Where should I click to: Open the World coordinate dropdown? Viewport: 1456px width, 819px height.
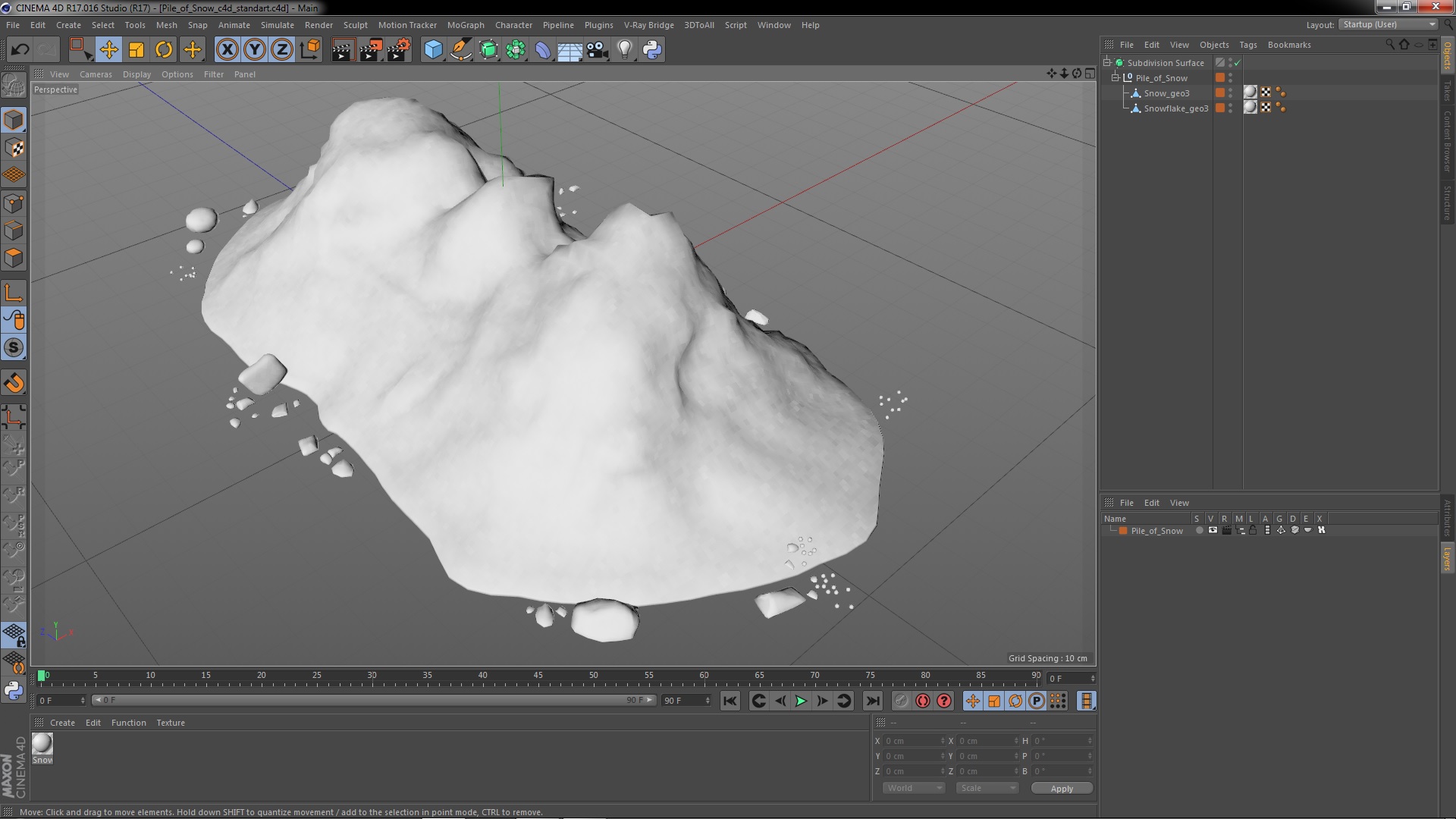(914, 789)
